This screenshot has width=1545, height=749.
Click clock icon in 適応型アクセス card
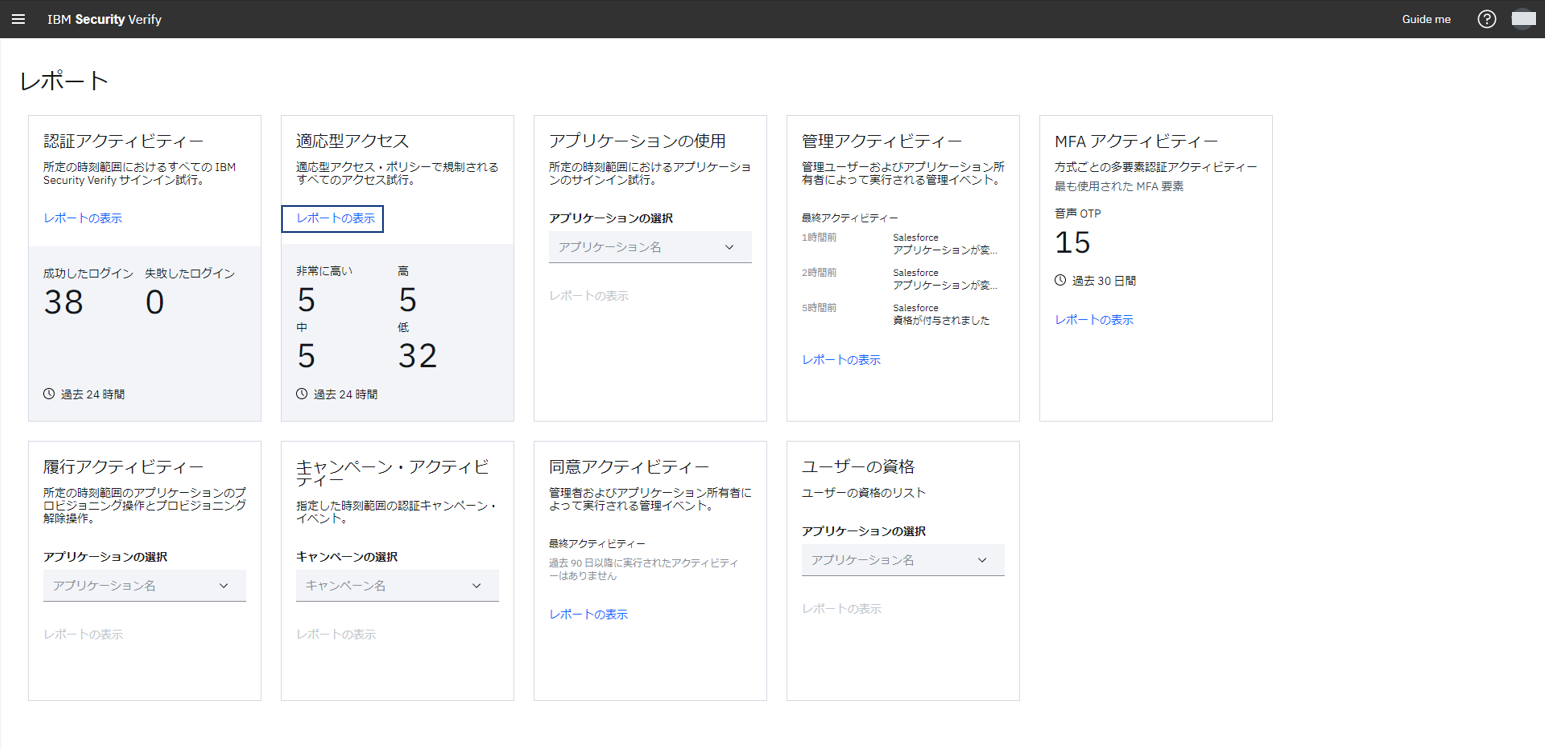[x=302, y=394]
